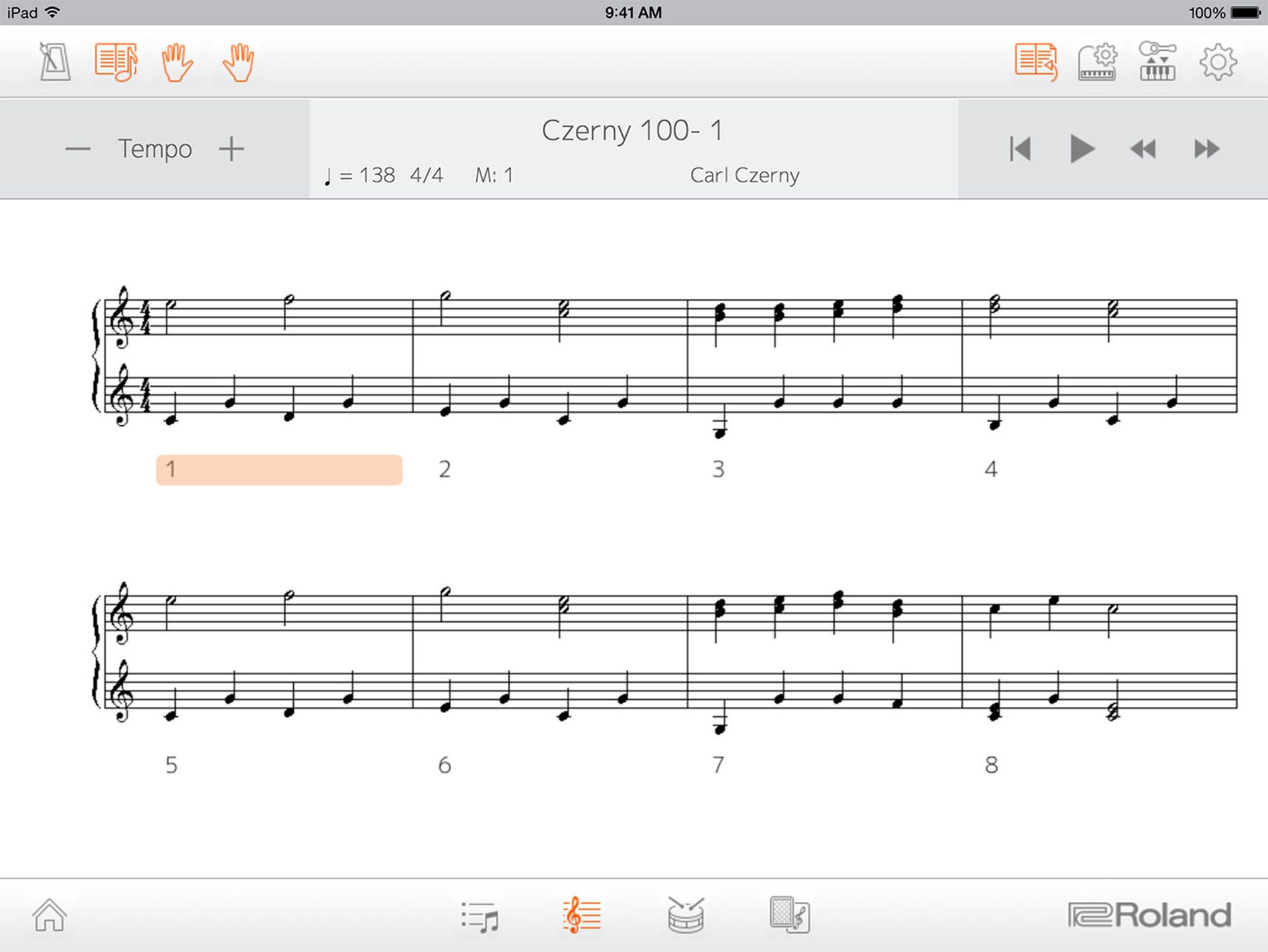Tap the Wi-Fi status icon

(x=53, y=12)
